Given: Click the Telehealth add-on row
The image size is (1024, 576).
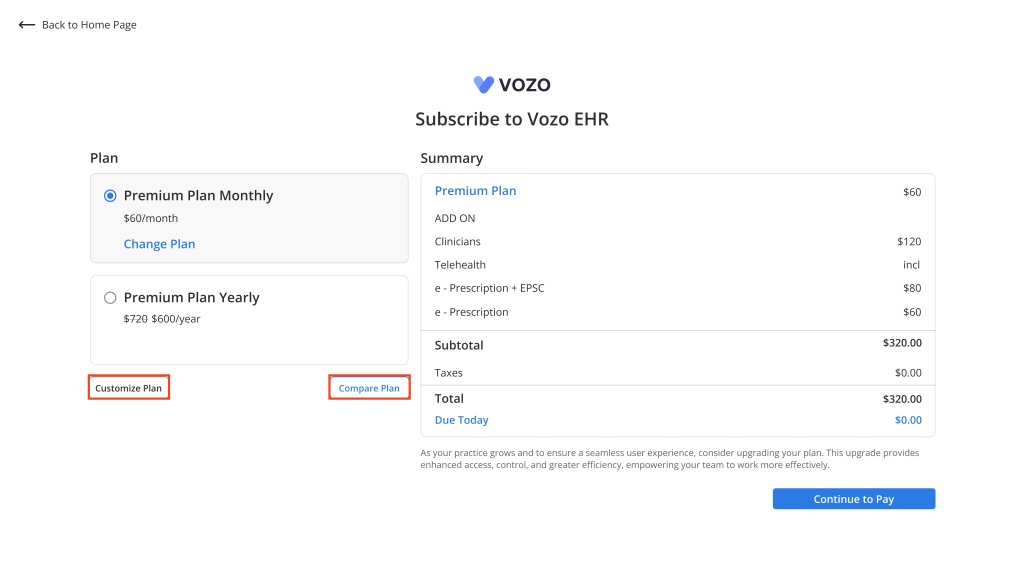Looking at the screenshot, I should coord(678,265).
